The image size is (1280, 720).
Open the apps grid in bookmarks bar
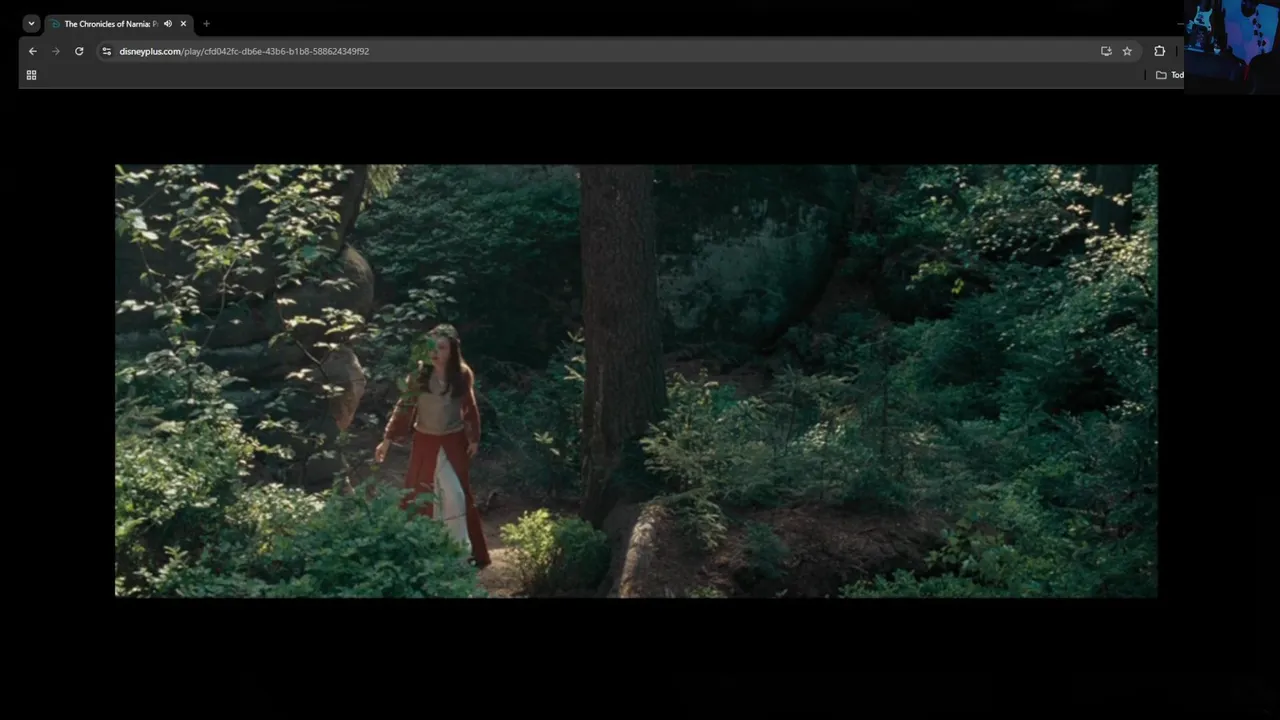pyautogui.click(x=31, y=75)
